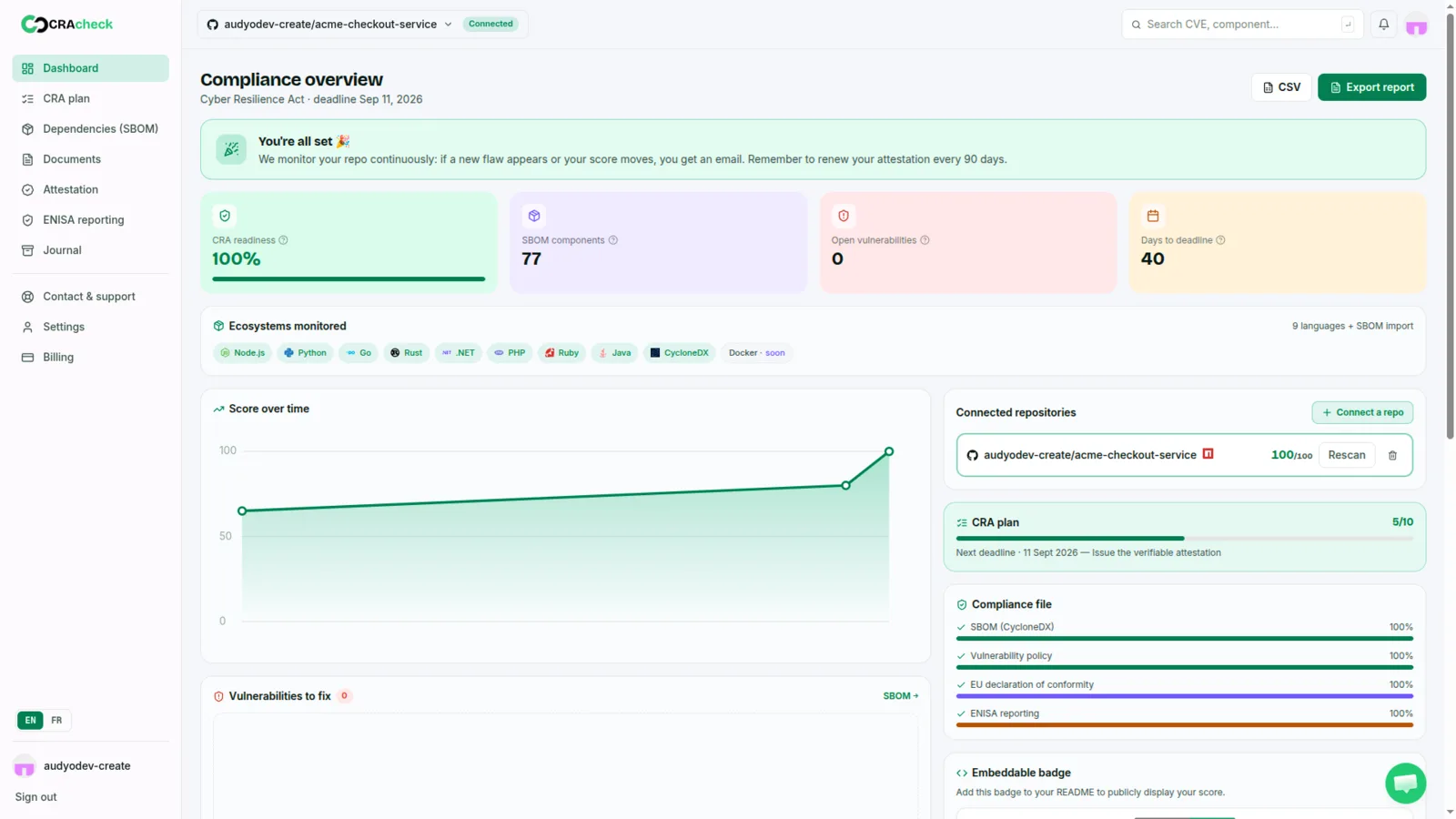The height and width of the screenshot is (819, 1456).
Task: Navigate to Attestation
Action: pyautogui.click(x=90, y=189)
